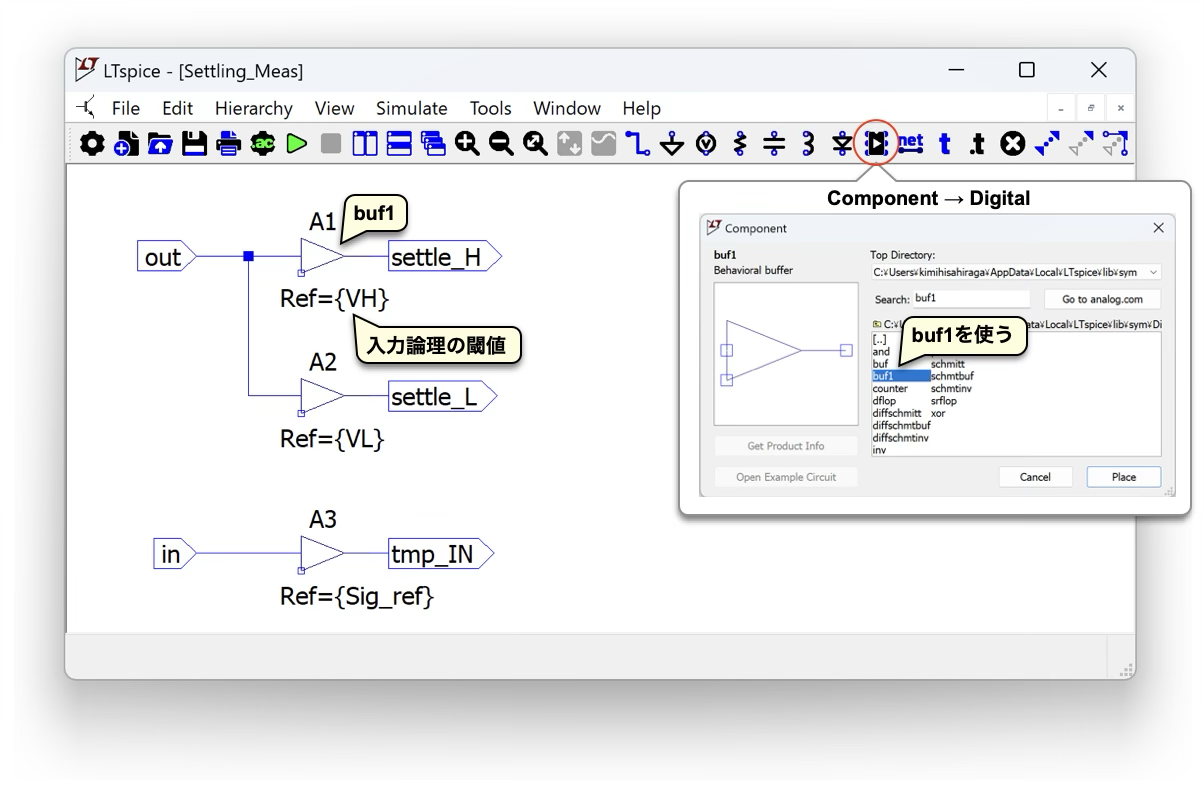The height and width of the screenshot is (786, 1204).
Task: Open the Configure Analysis (.ac gear) icon
Action: (263, 144)
